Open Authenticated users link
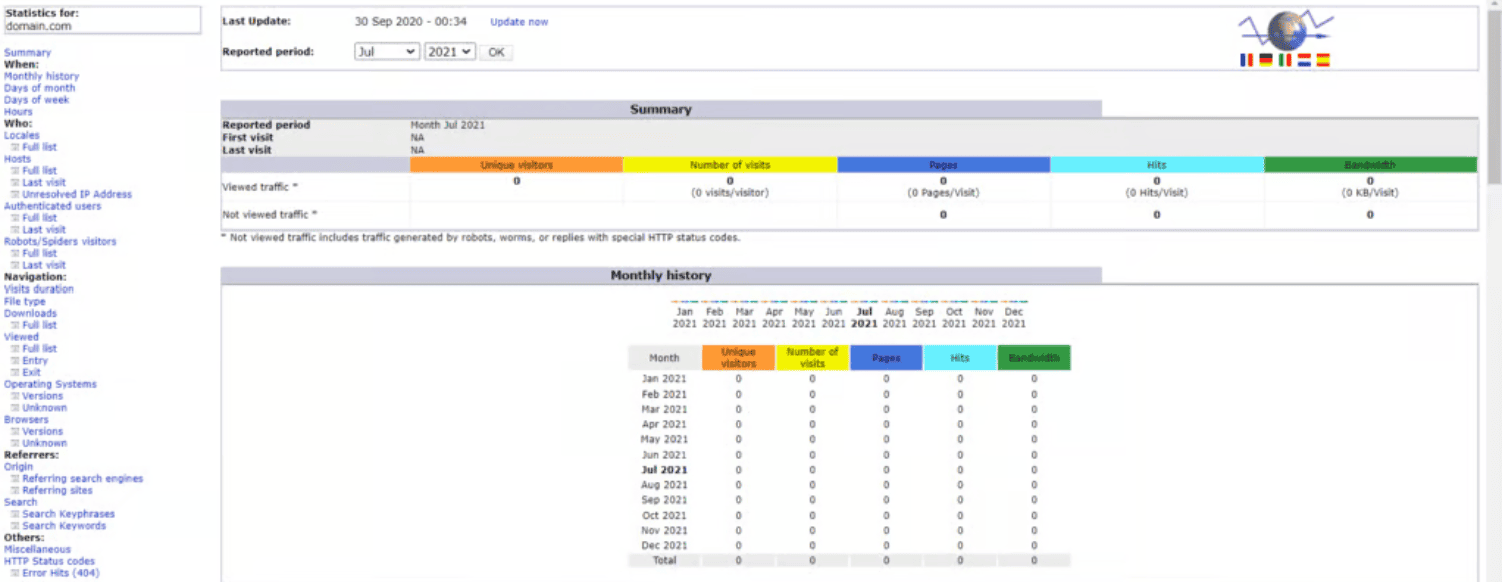Viewport: 1504px width, 582px height. [x=52, y=206]
